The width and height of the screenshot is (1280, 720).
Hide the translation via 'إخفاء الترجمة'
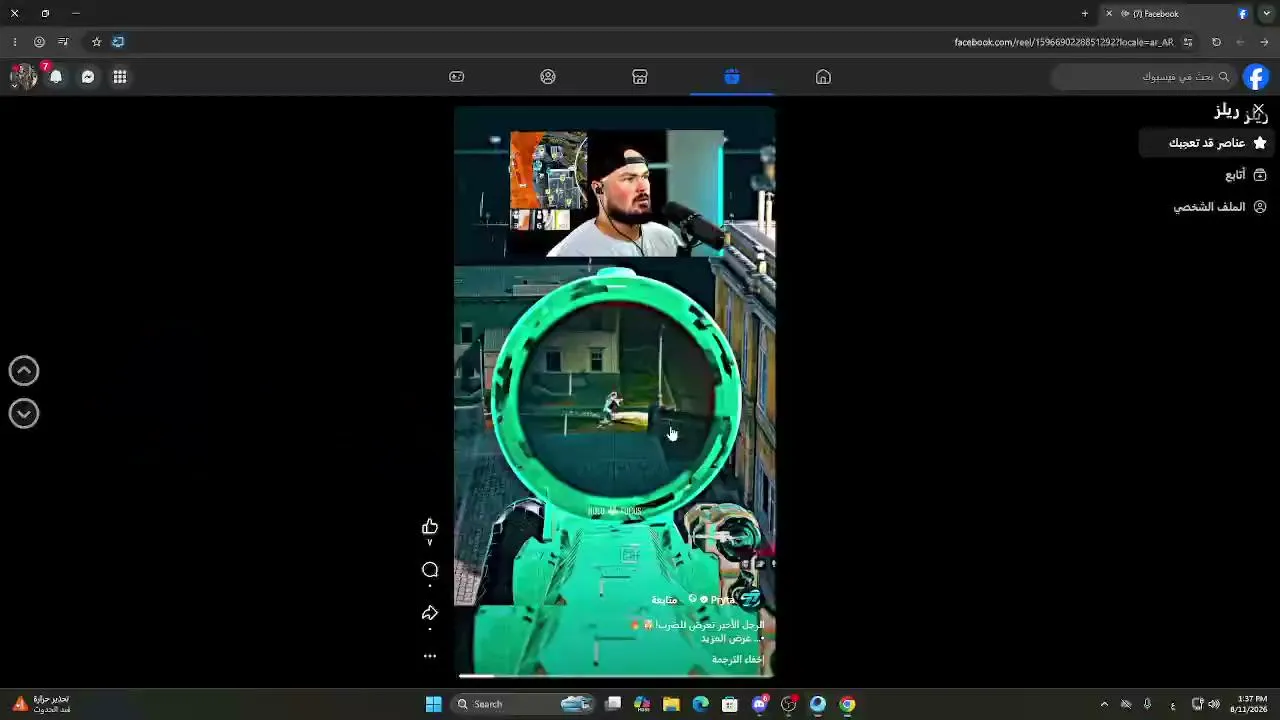click(738, 660)
